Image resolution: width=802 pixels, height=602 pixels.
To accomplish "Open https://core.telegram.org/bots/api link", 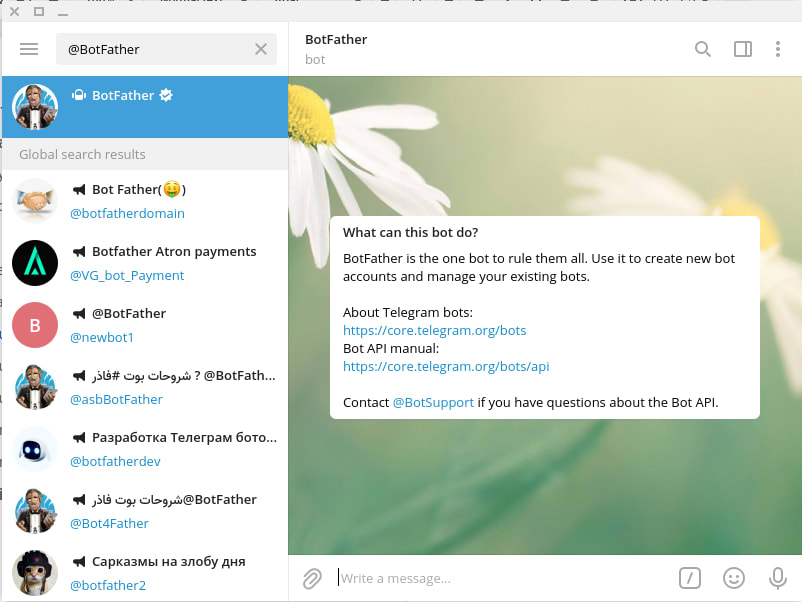I will tap(446, 366).
